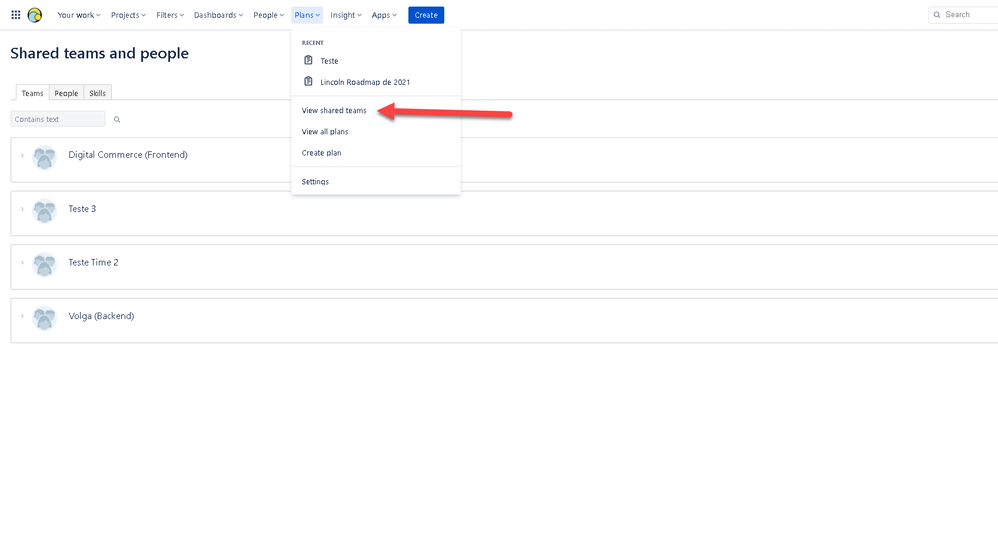Open the Insight dropdown menu
This screenshot has height=551, width=998.
pyautogui.click(x=346, y=15)
